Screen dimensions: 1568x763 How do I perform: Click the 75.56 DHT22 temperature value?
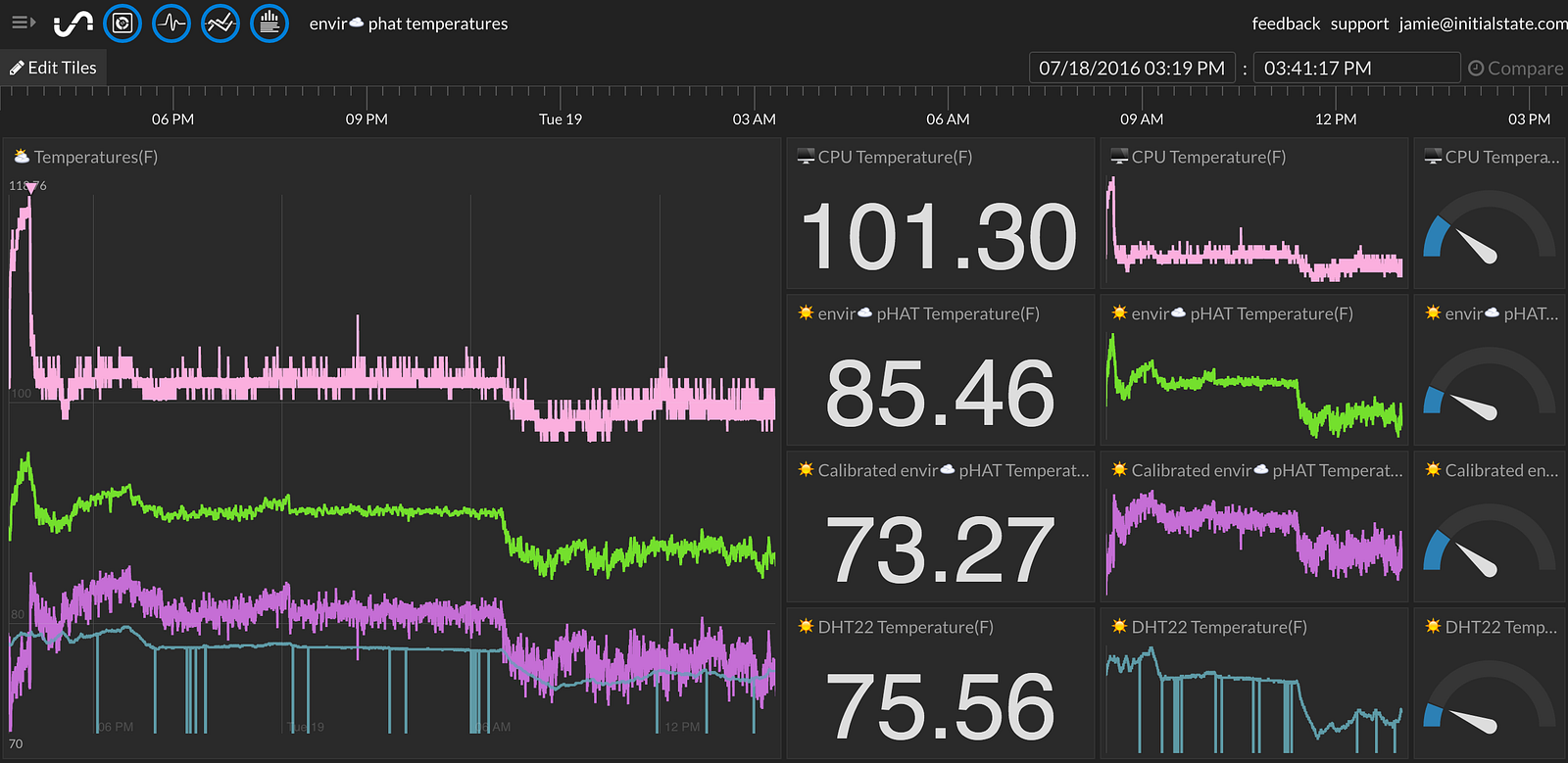(940, 706)
